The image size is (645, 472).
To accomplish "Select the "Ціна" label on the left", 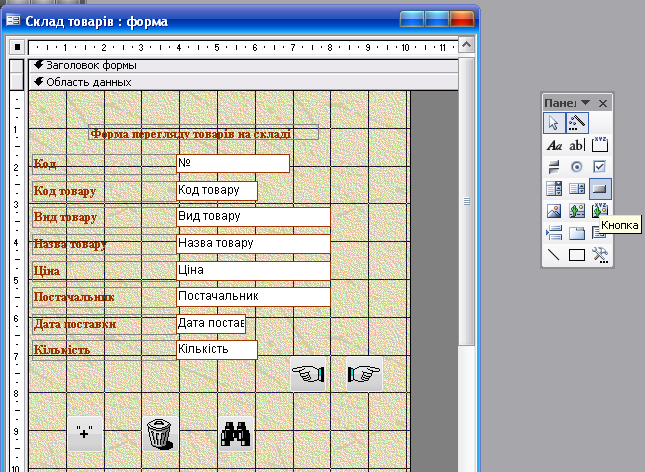I will 104,271.
